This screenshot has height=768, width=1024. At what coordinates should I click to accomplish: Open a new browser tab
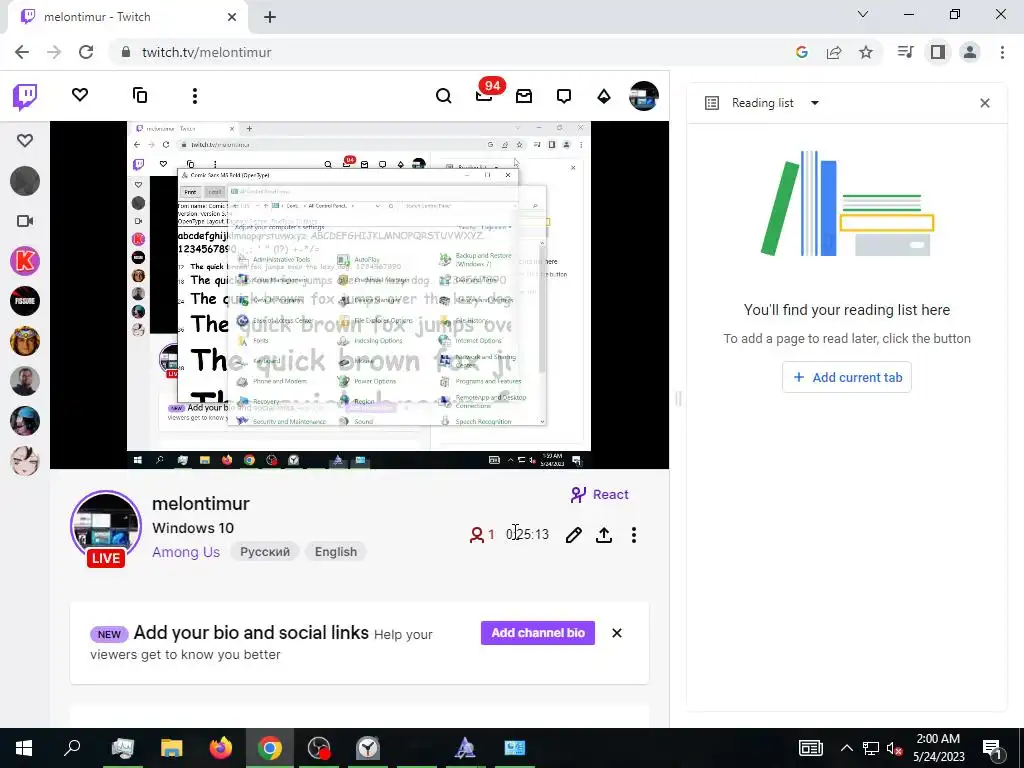(x=270, y=17)
